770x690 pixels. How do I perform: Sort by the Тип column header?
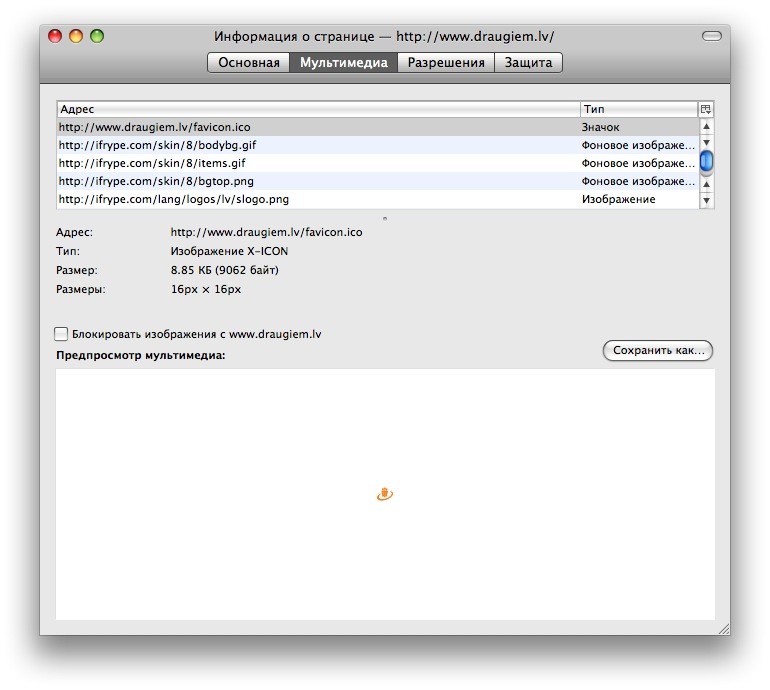pos(639,109)
